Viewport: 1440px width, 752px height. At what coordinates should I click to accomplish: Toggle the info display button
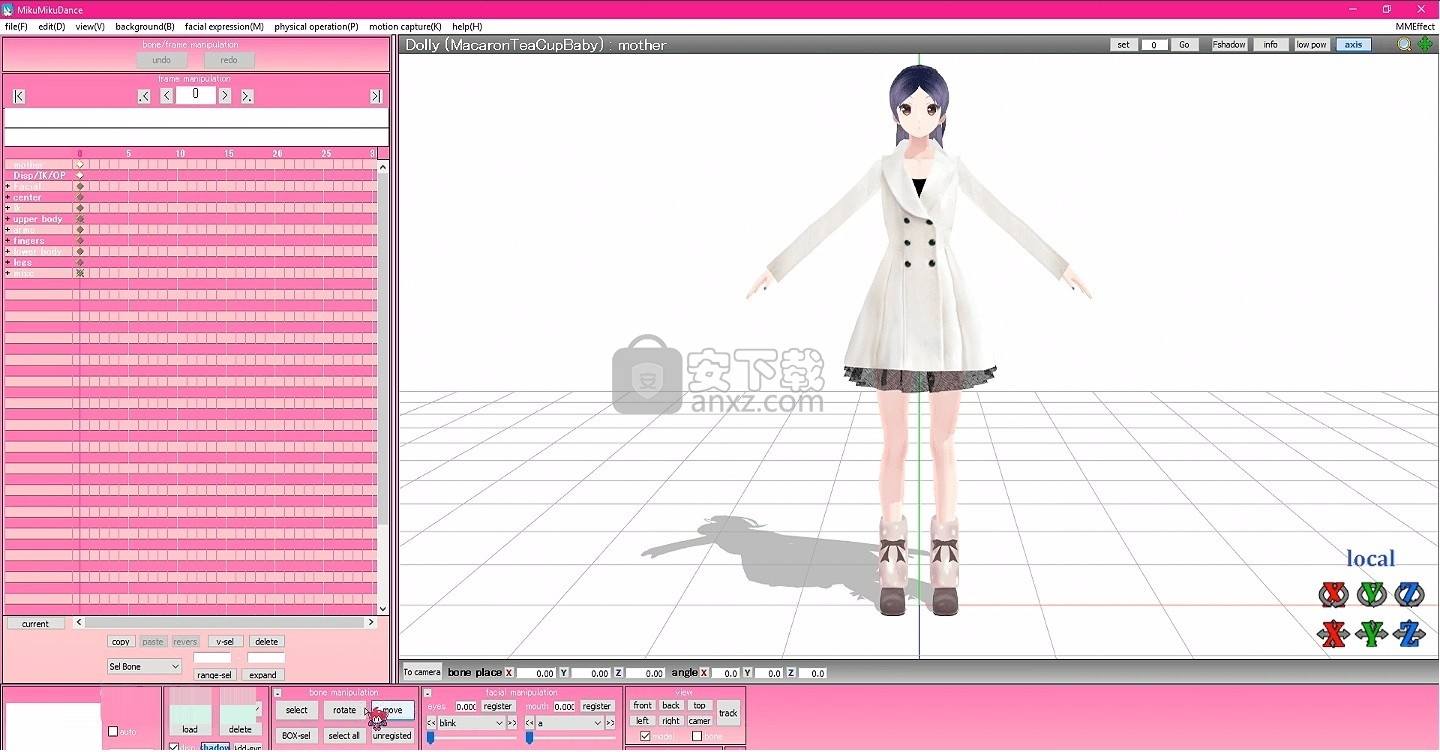pyautogui.click(x=1270, y=45)
